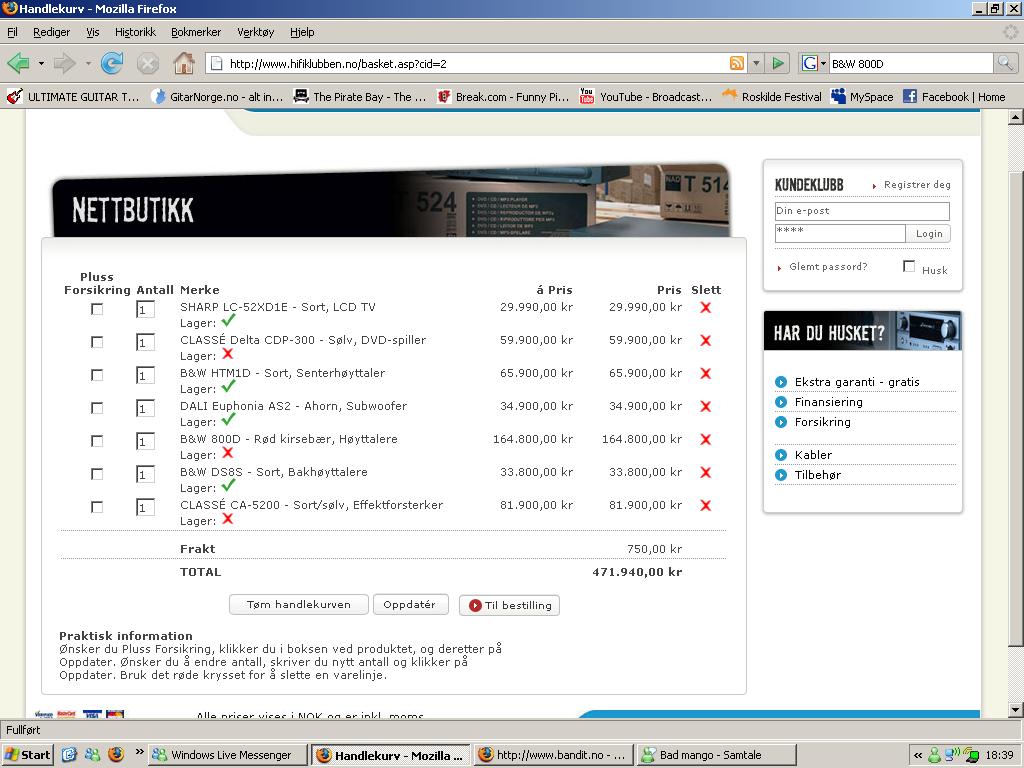The width and height of the screenshot is (1024, 768).
Task: Tick Pluss Forsikring for CLASSÉ CA-5200
Action: tap(97, 507)
